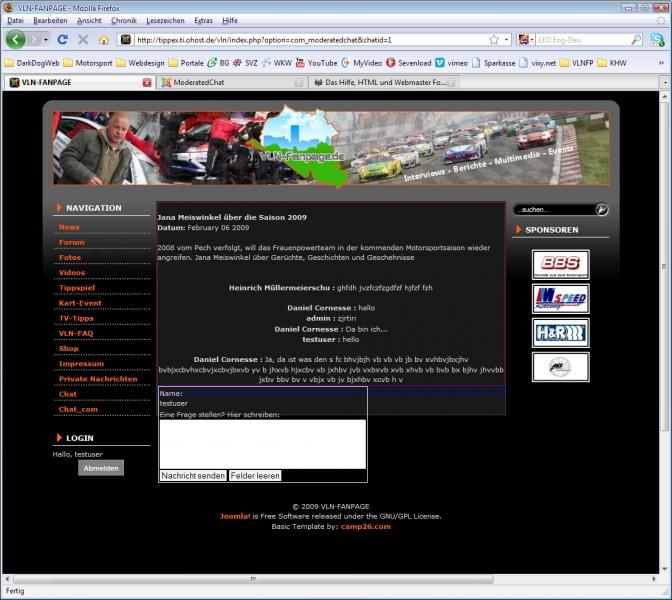Viewport: 672px width, 600px height.
Task: Open the H&R sponsor logo
Action: point(560,333)
